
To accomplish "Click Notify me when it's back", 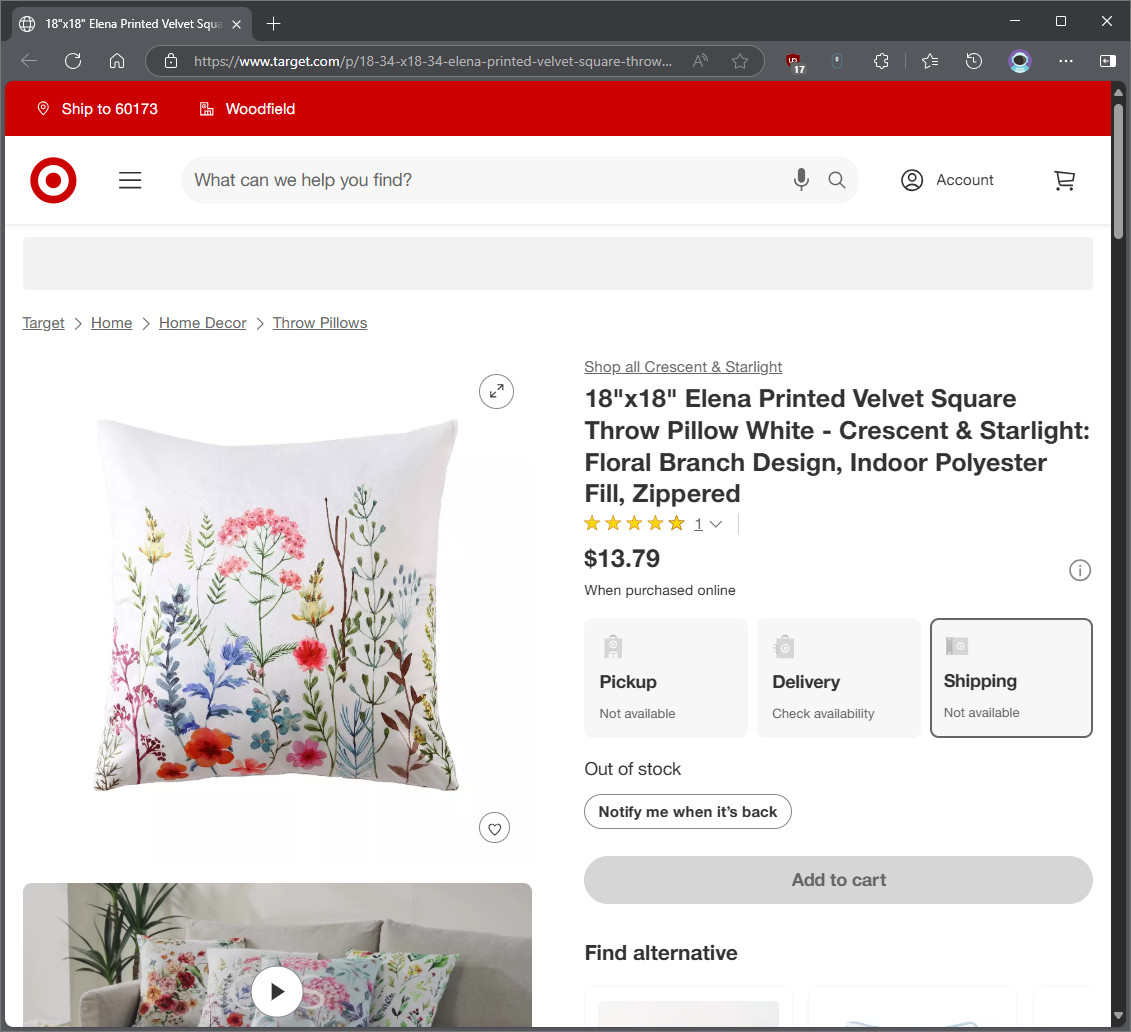I will 687,812.
